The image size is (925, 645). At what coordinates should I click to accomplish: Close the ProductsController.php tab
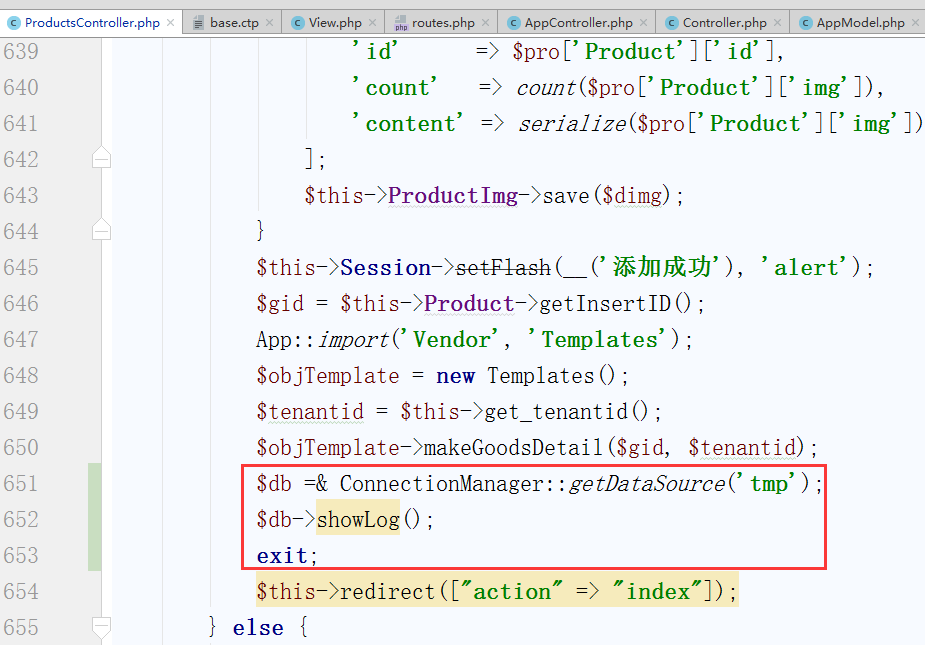(170, 22)
